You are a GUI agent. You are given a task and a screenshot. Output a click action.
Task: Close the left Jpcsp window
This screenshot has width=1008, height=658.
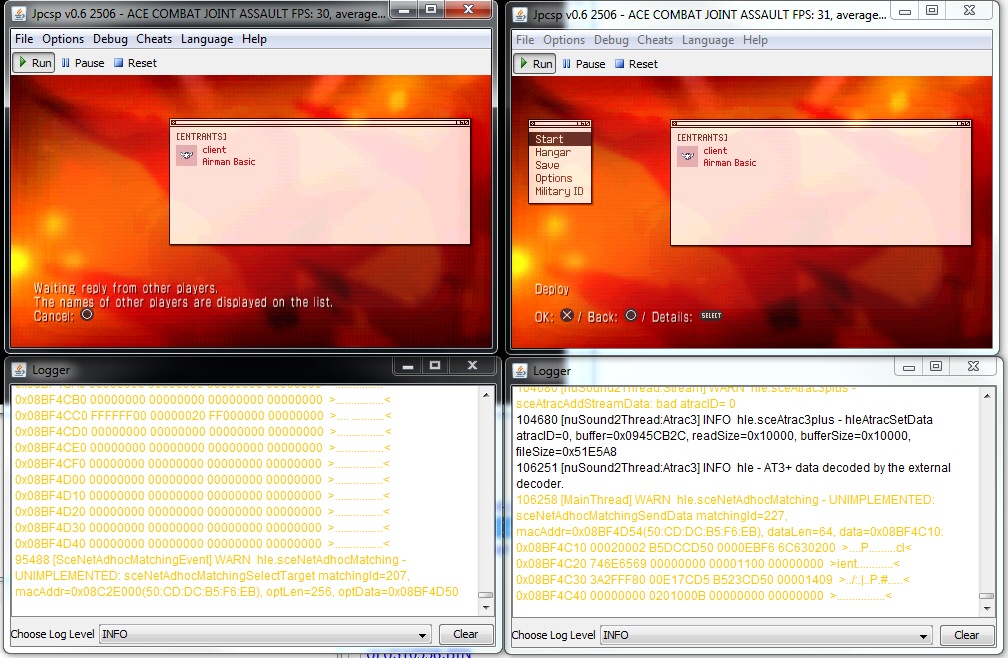[x=469, y=10]
